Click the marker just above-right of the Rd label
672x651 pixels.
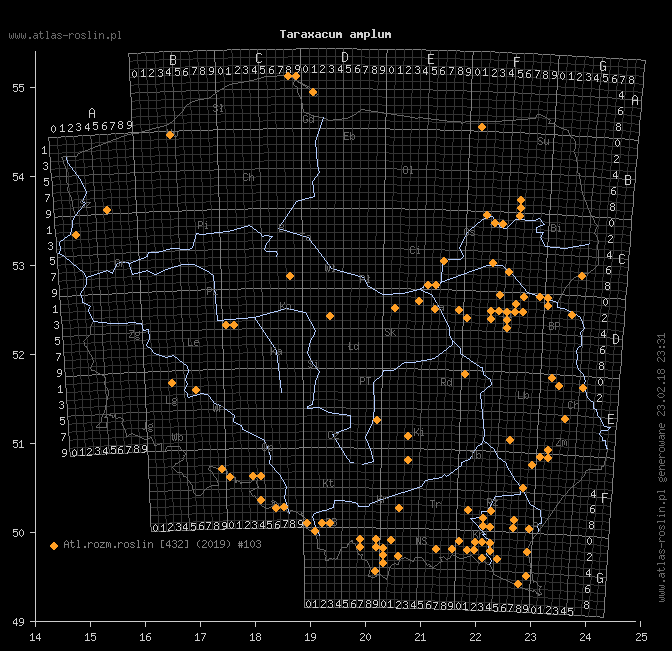pyautogui.click(x=465, y=374)
